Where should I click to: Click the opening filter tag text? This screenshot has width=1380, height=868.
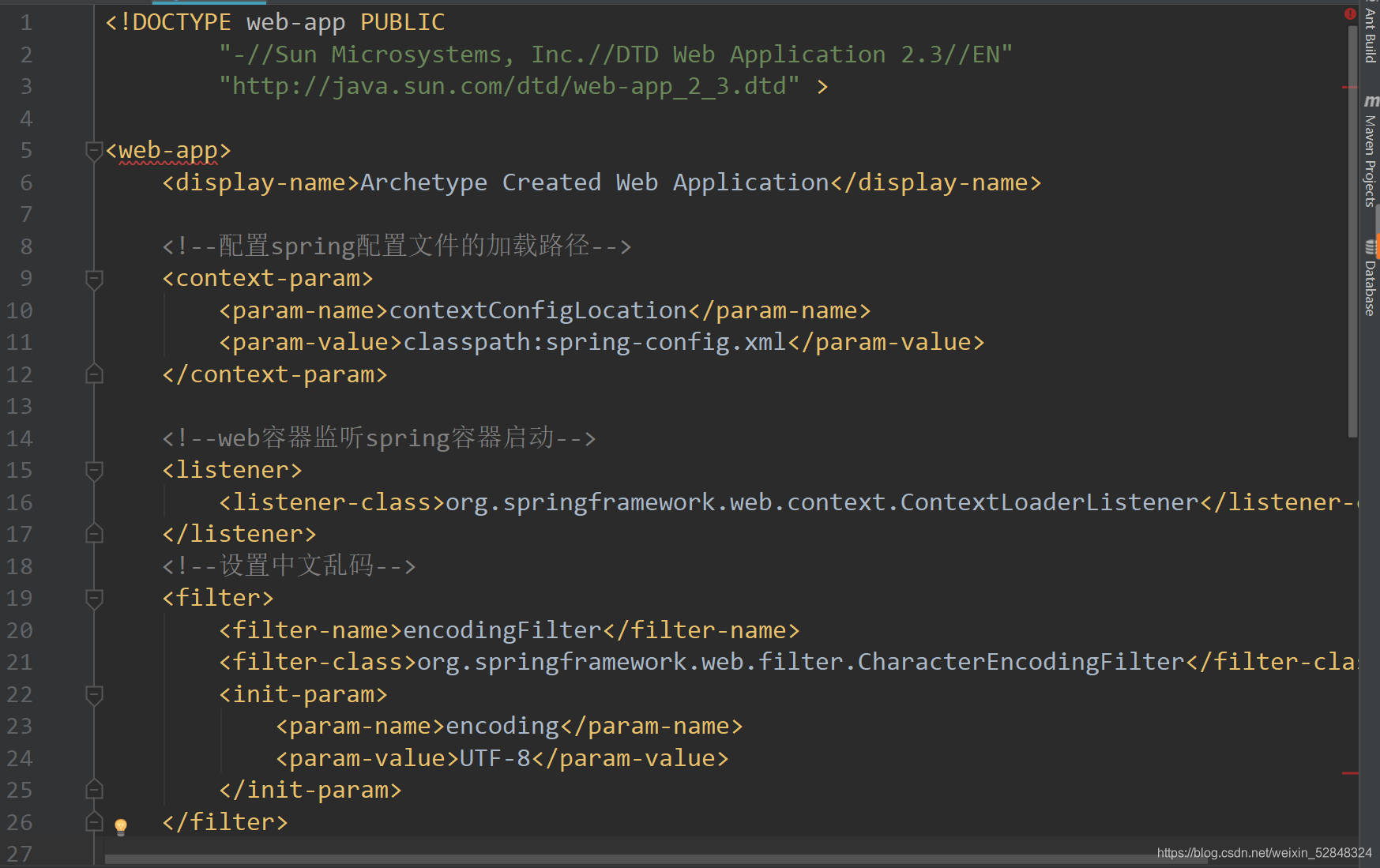pos(218,598)
